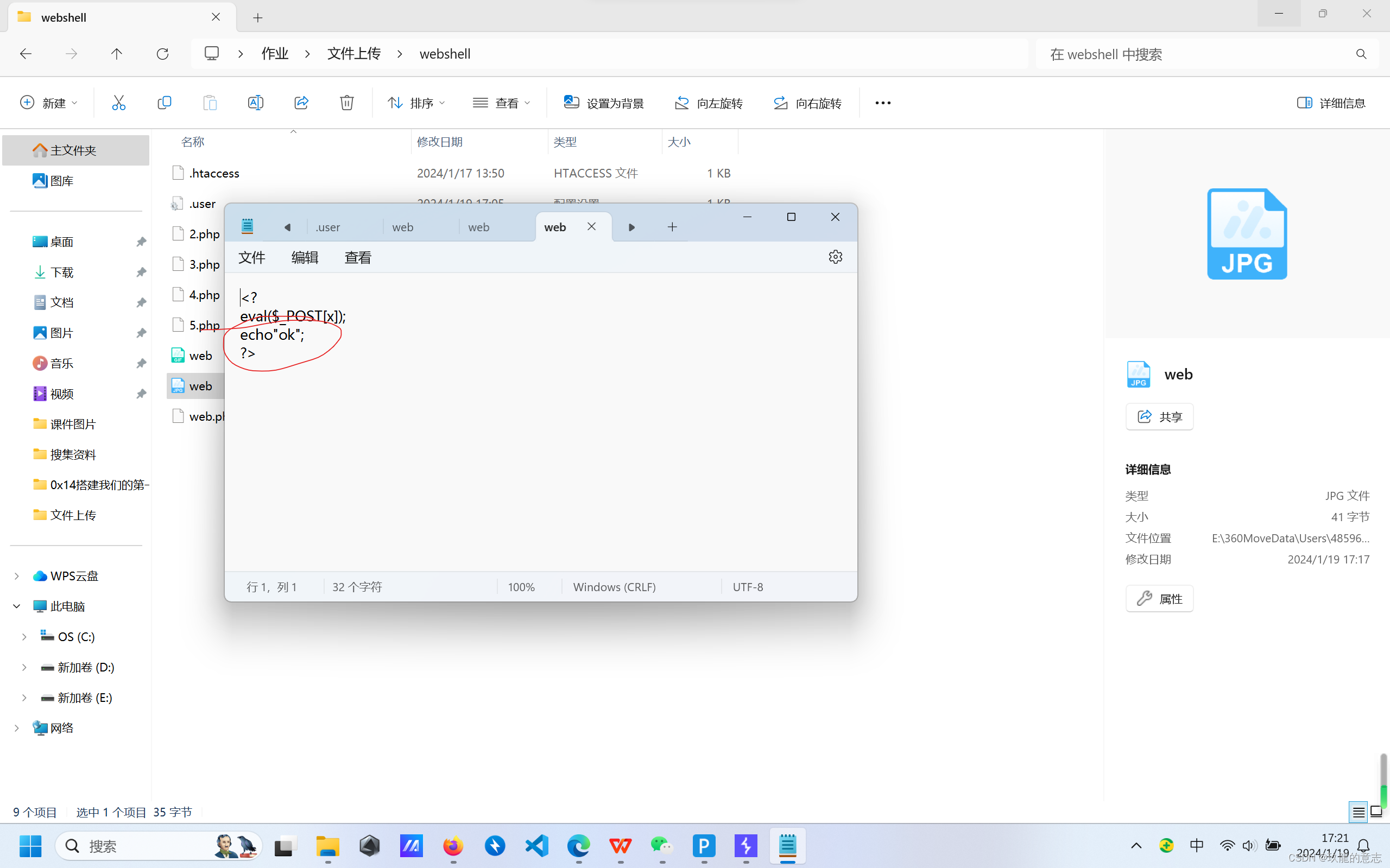This screenshot has height=868, width=1390.
Task: Open new tab in text editor
Action: click(672, 226)
